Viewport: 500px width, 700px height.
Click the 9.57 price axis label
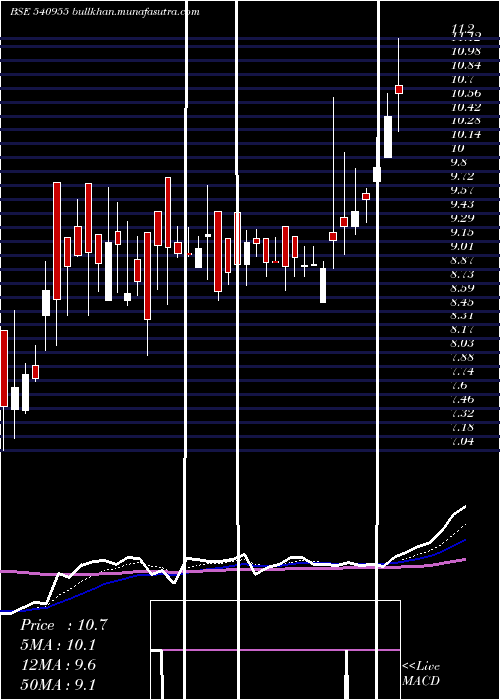pos(463,190)
